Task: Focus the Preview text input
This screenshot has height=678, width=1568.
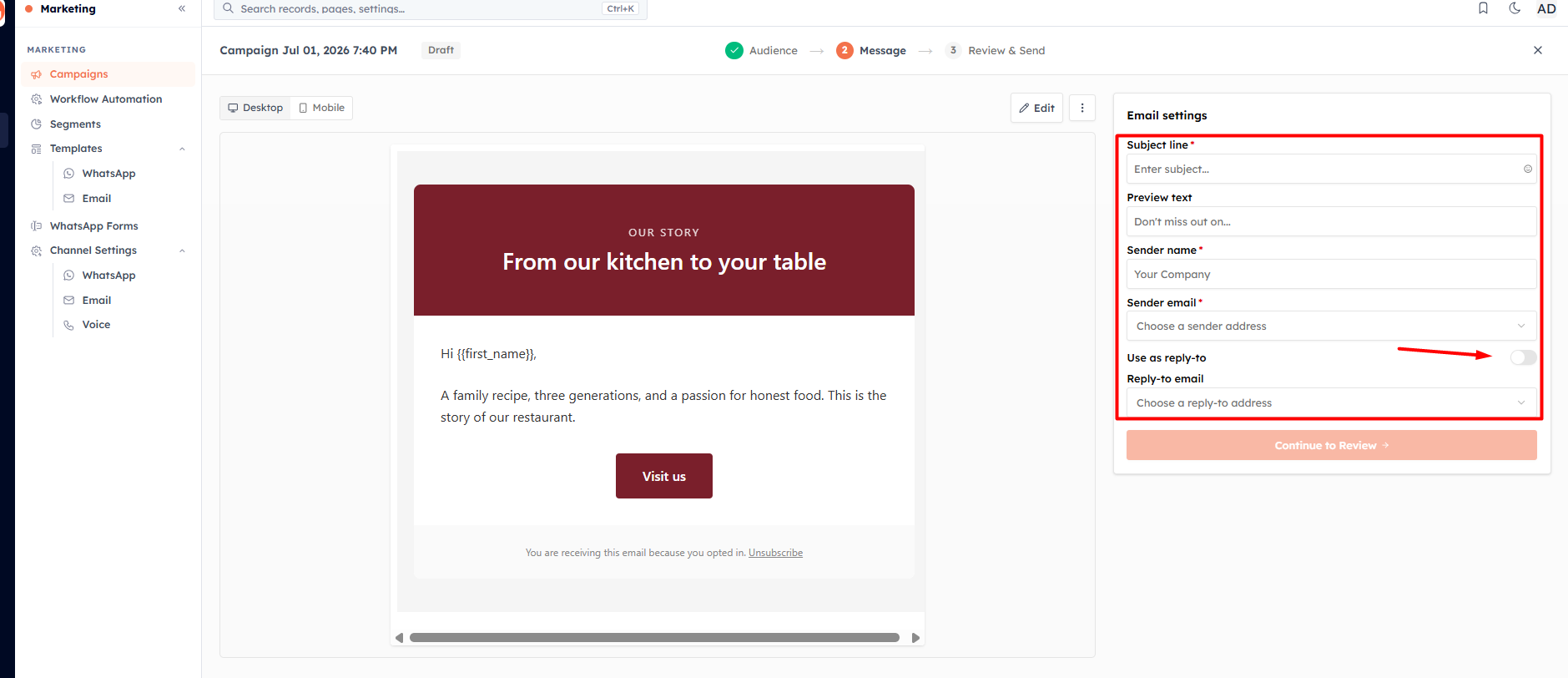Action: [1331, 221]
